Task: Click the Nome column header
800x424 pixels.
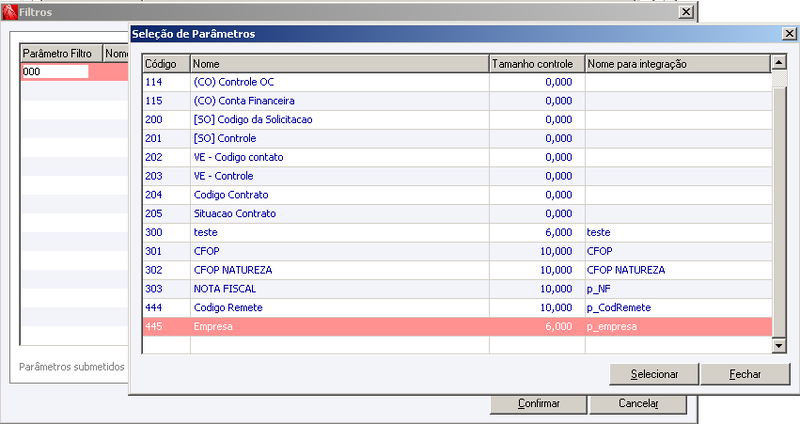Action: click(x=340, y=64)
